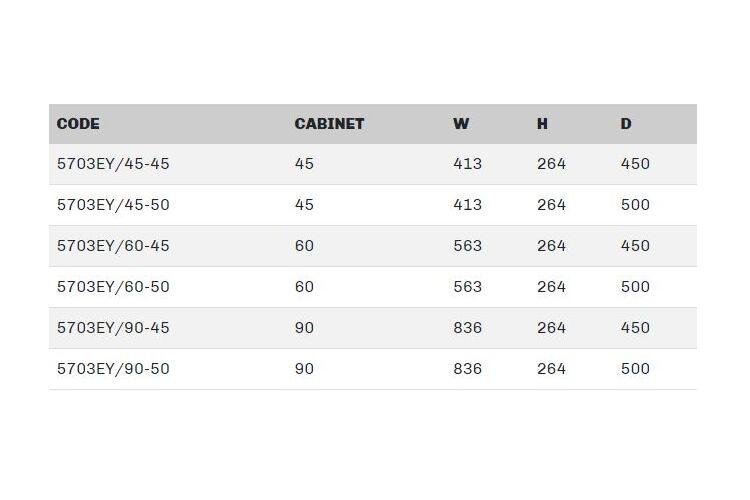Click width 413 in the 5703EY/45-50 row
This screenshot has height=500, width=750.
click(467, 205)
